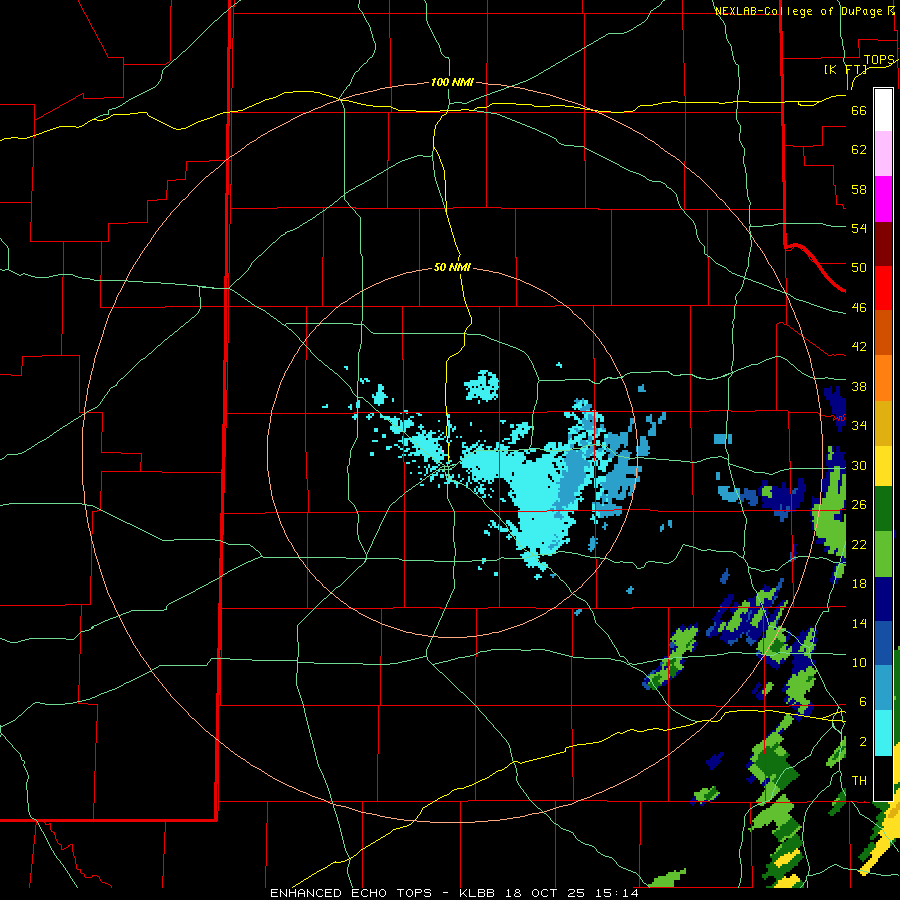Click the "50 NMI" range ring label

point(452,267)
